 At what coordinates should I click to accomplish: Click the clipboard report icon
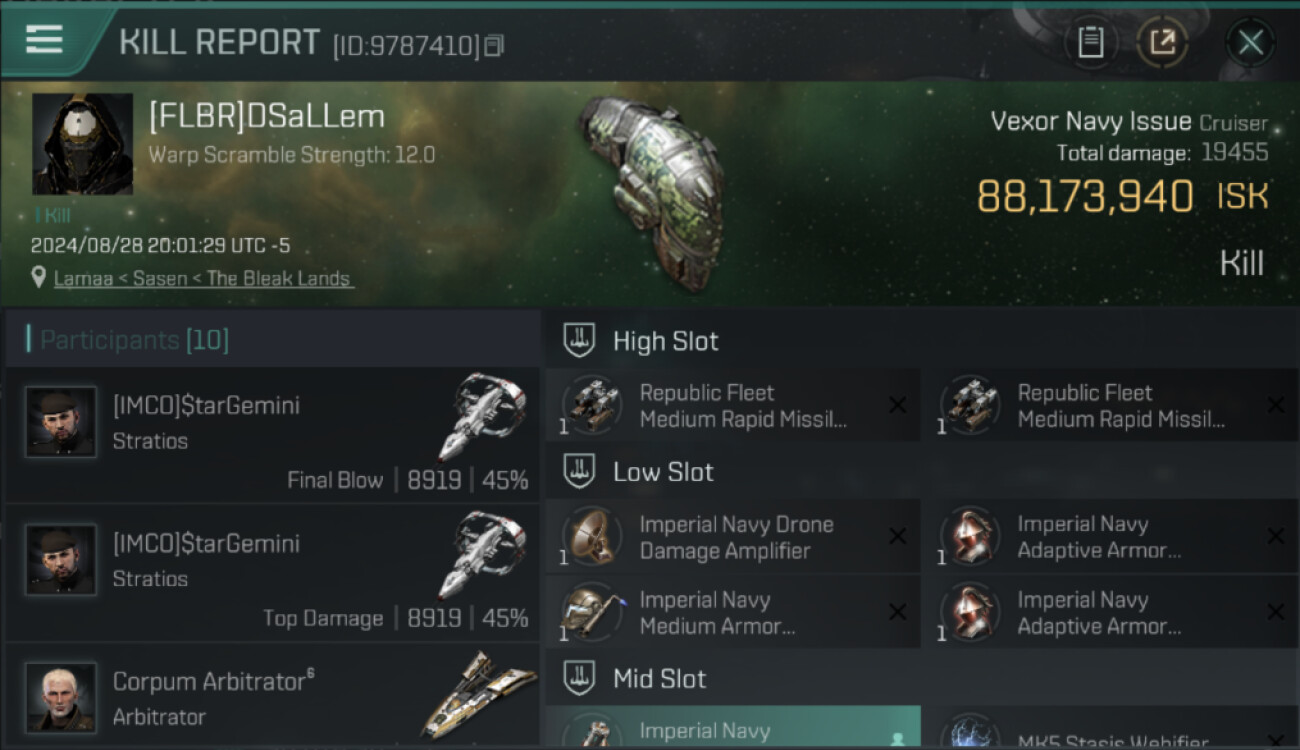[x=1090, y=42]
